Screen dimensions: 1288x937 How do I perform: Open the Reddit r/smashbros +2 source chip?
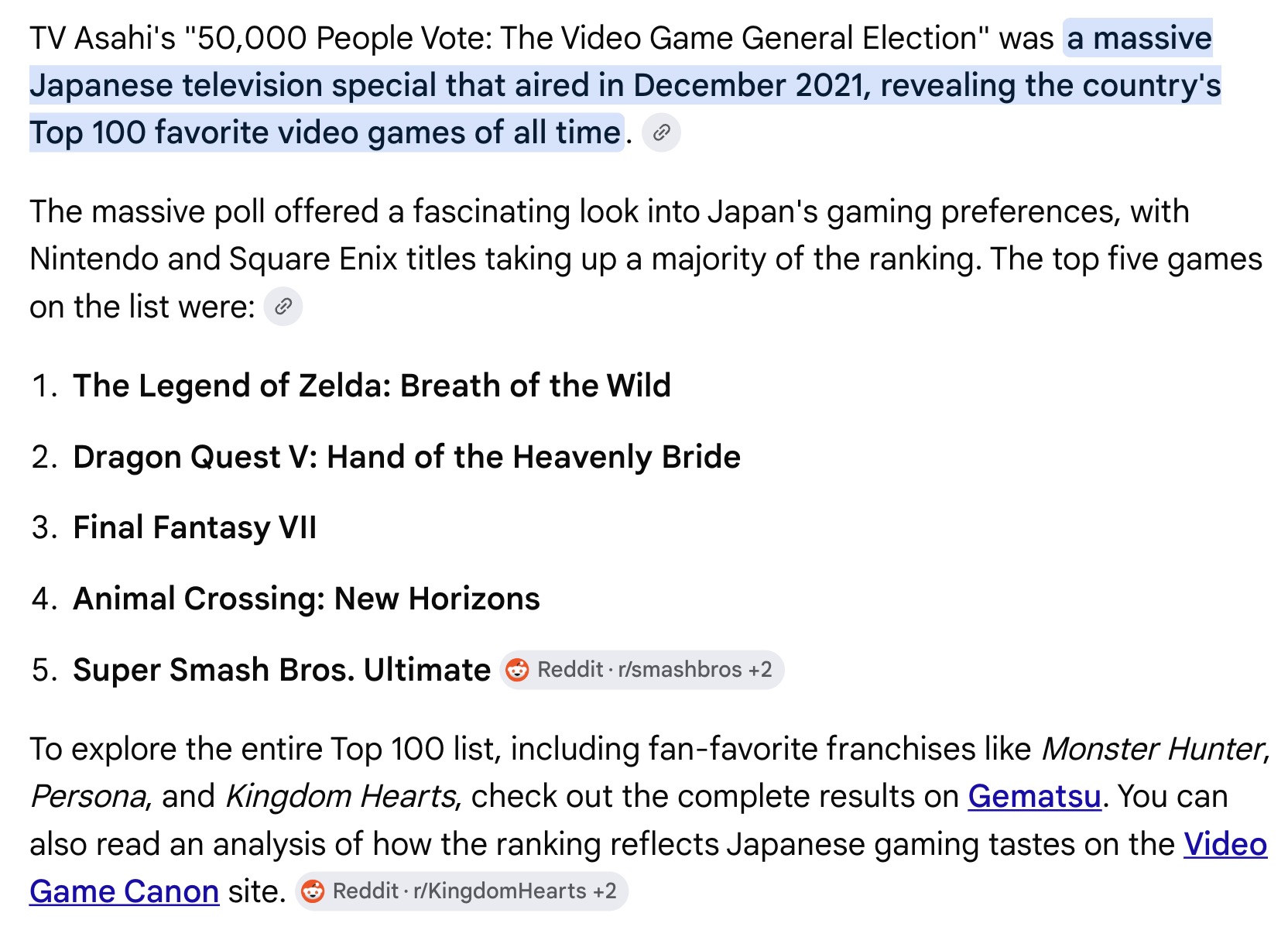(x=642, y=670)
